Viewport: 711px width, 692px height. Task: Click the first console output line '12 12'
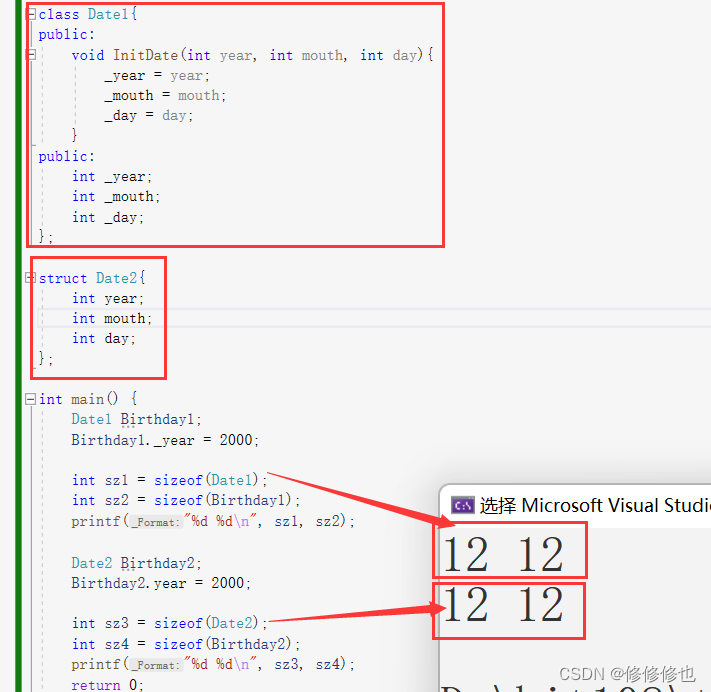pos(503,554)
